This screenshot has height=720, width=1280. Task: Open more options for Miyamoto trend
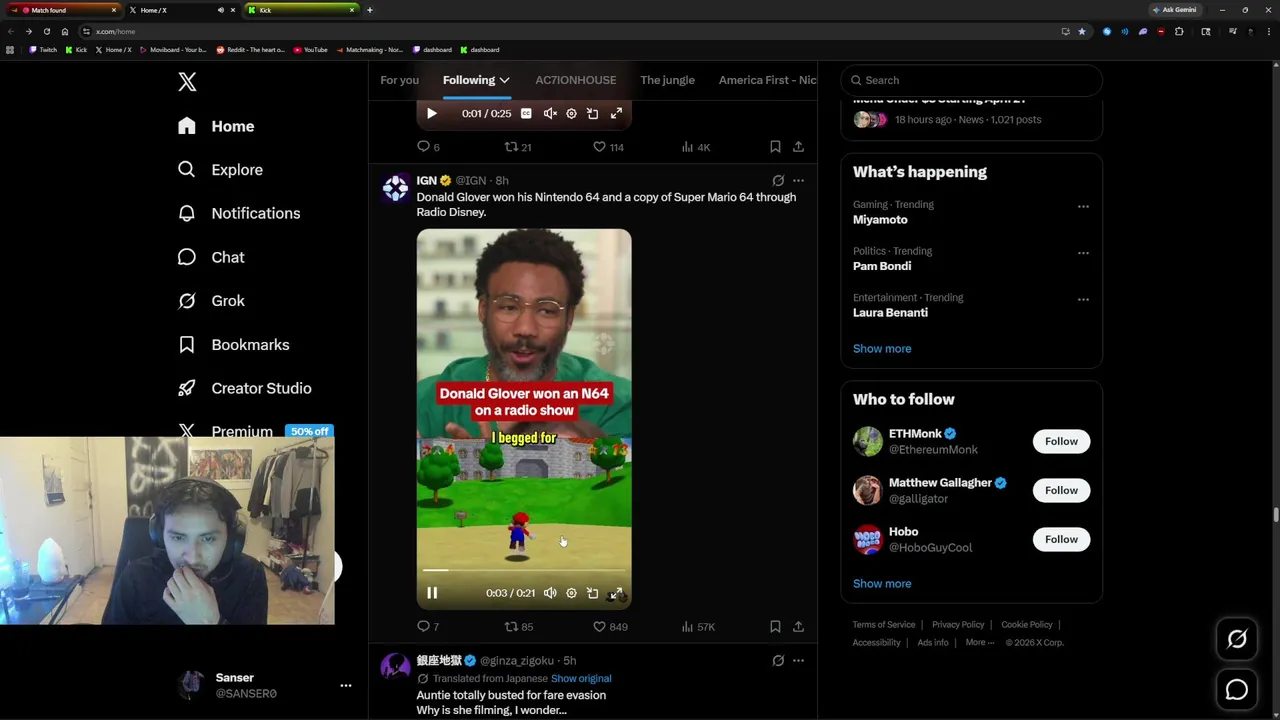click(1083, 206)
